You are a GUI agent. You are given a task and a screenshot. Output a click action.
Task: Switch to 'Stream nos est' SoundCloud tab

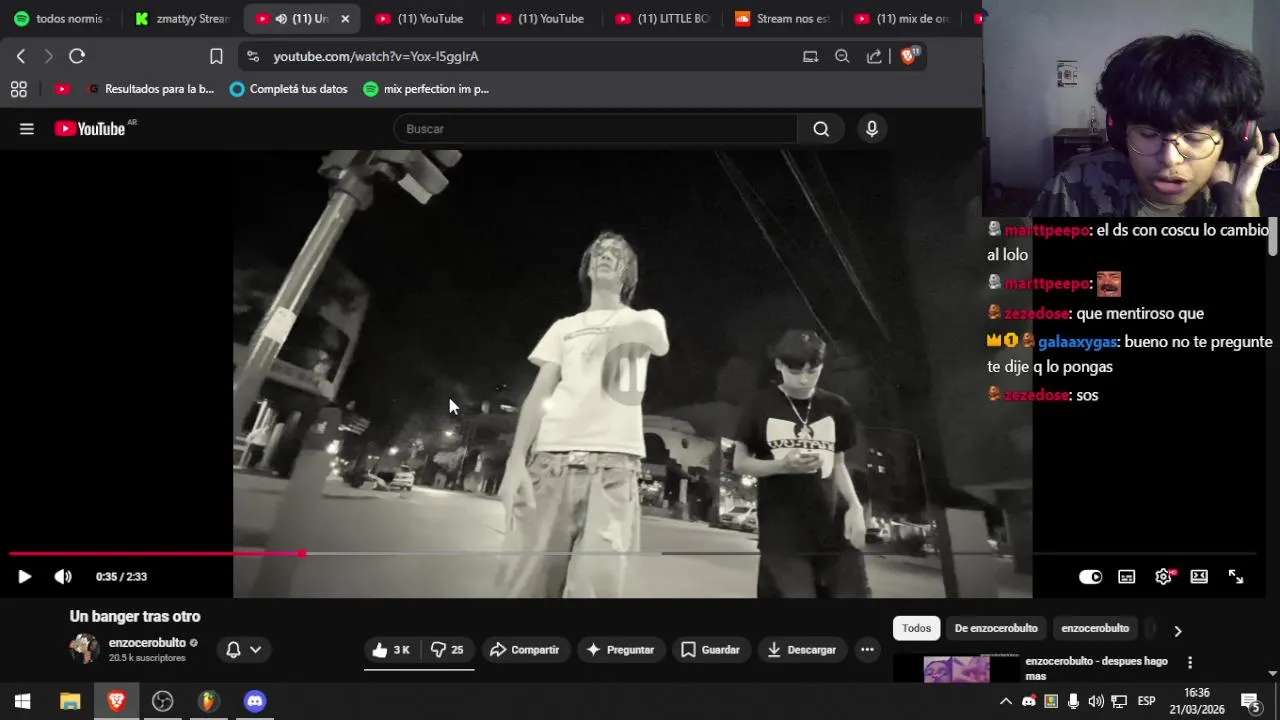[783, 19]
